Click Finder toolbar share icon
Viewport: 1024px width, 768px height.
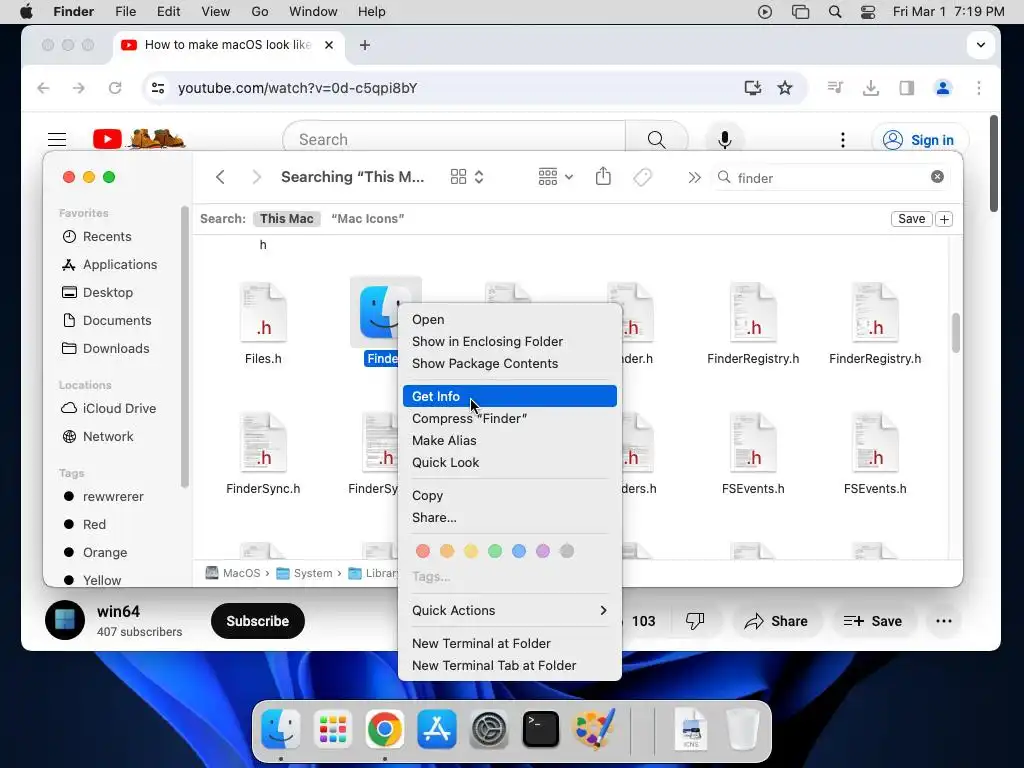pos(603,176)
